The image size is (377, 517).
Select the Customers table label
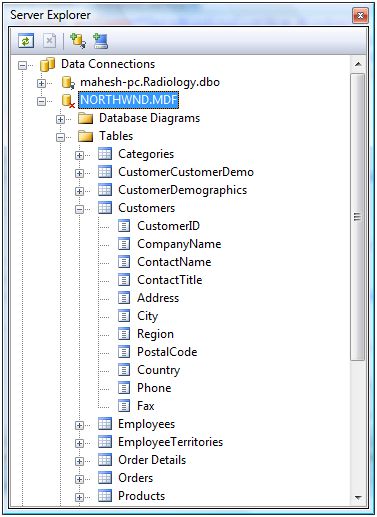coord(146,208)
